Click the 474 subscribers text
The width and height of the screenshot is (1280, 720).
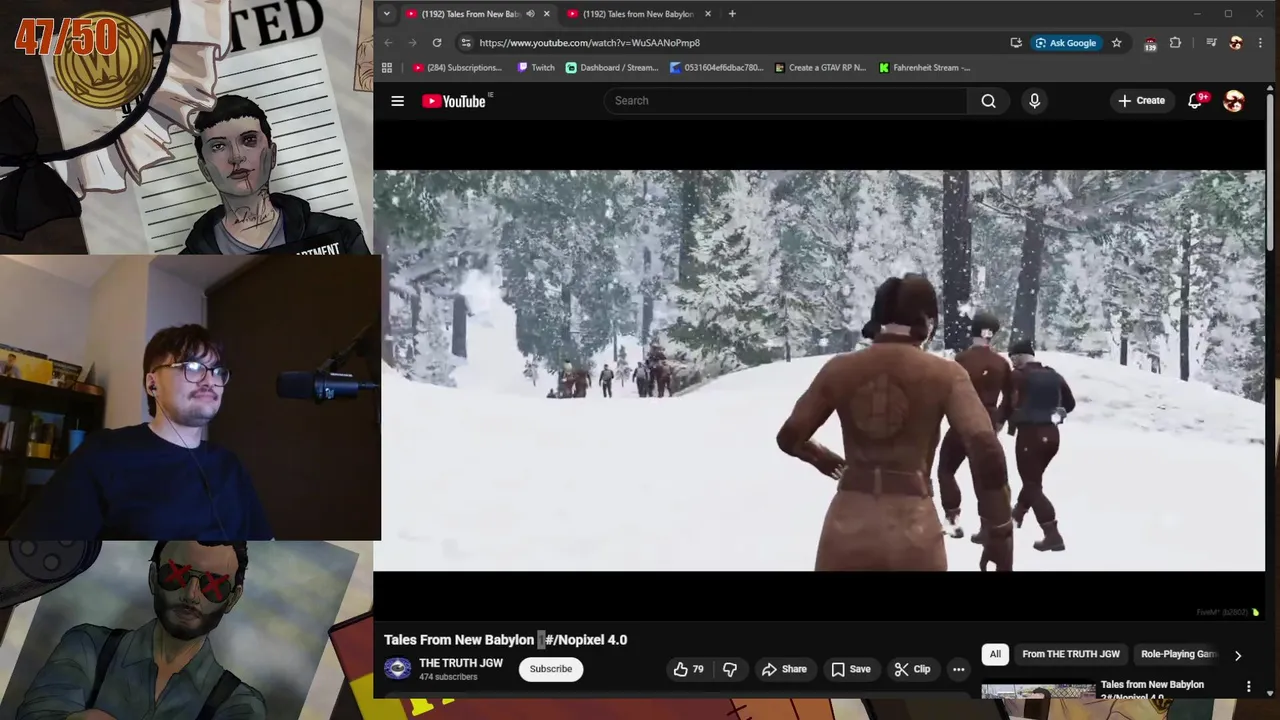tap(448, 678)
